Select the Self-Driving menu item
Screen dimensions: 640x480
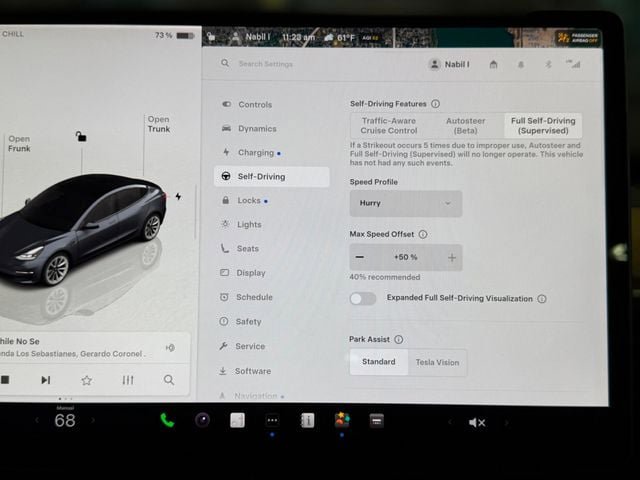271,176
